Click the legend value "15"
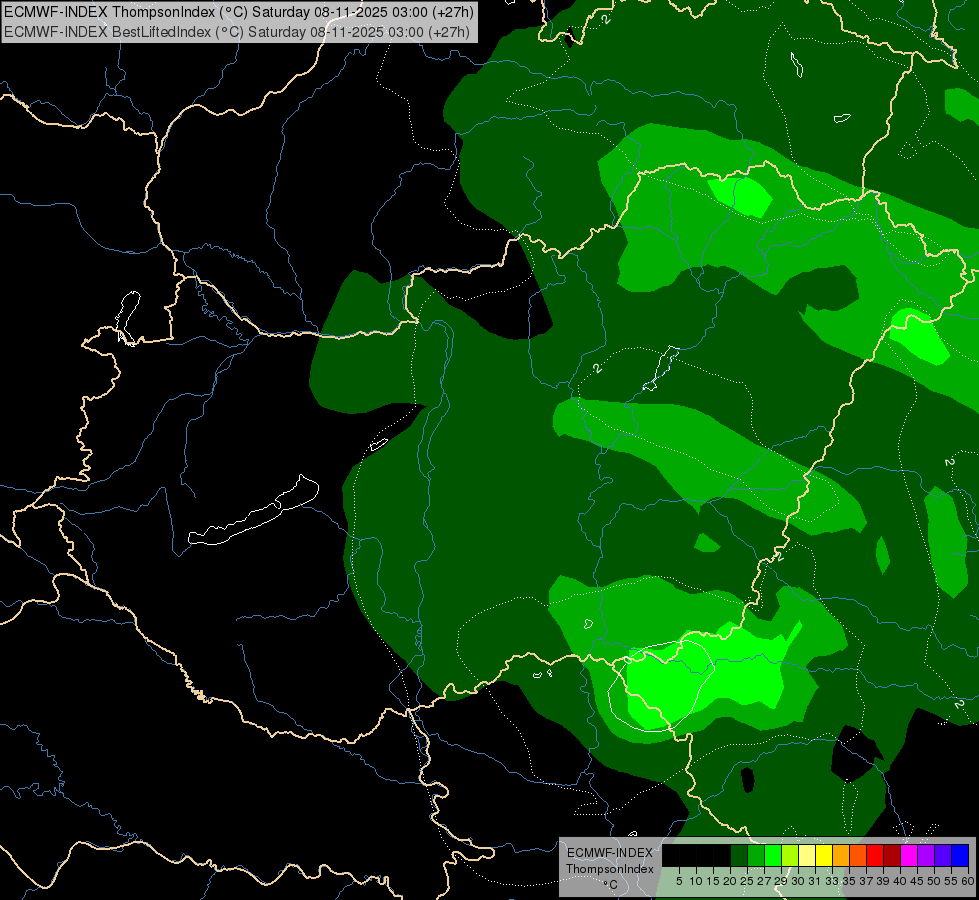 (713, 881)
